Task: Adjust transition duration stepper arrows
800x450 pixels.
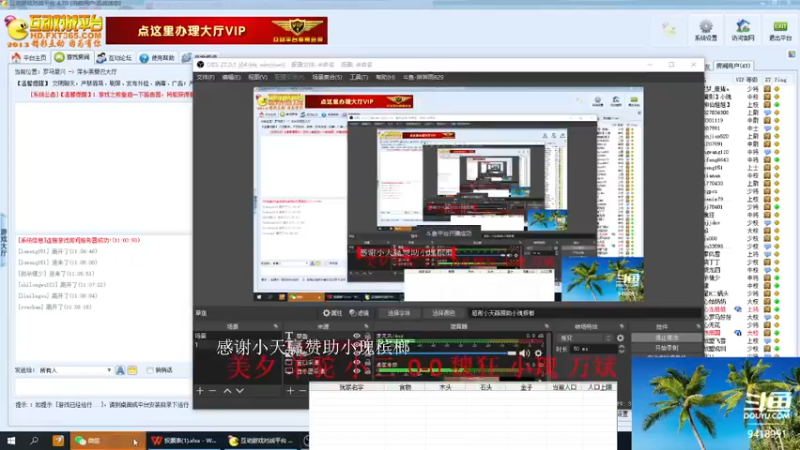Action: click(621, 349)
